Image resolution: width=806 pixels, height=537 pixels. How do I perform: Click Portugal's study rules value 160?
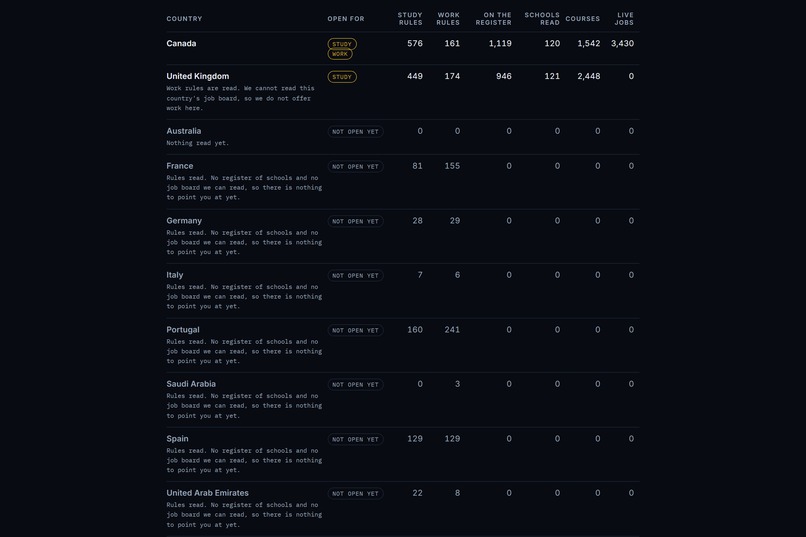415,329
